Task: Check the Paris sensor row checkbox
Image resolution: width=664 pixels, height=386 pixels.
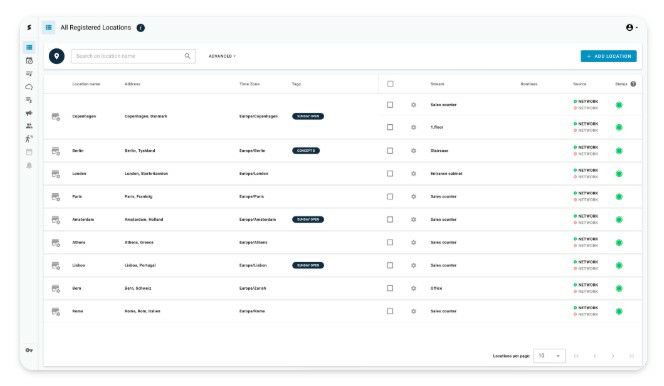Action: pyautogui.click(x=390, y=196)
